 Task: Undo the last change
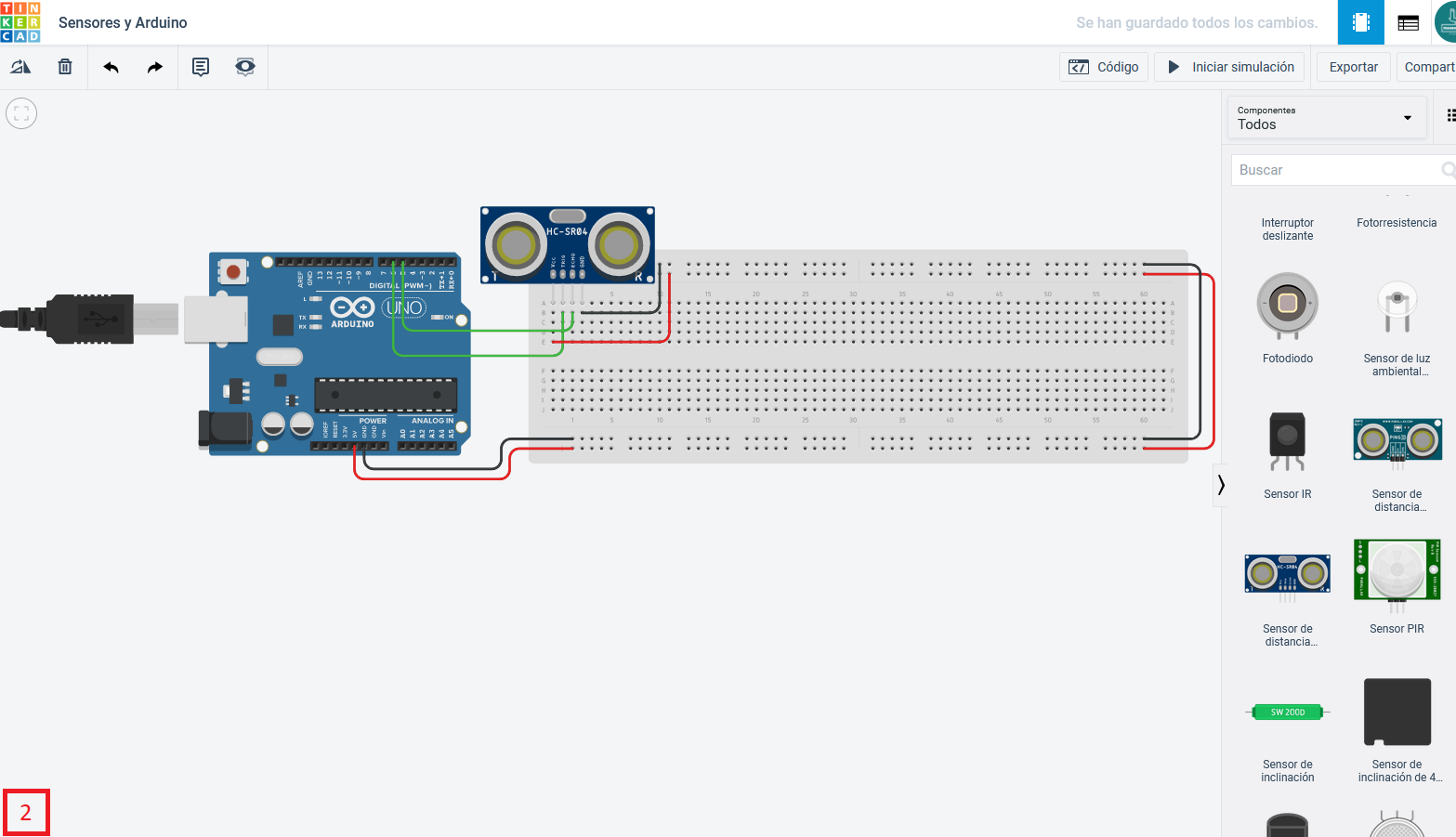(x=110, y=66)
